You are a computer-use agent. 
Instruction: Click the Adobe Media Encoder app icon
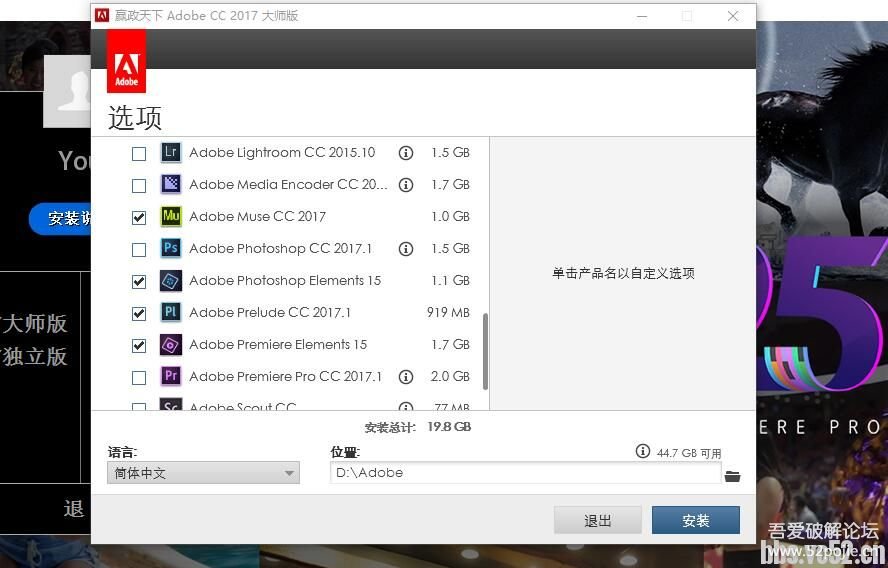click(x=170, y=184)
